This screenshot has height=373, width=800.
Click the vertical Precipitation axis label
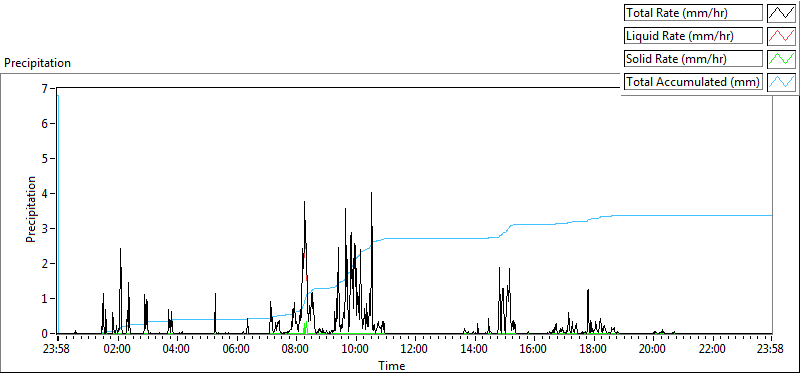click(31, 209)
